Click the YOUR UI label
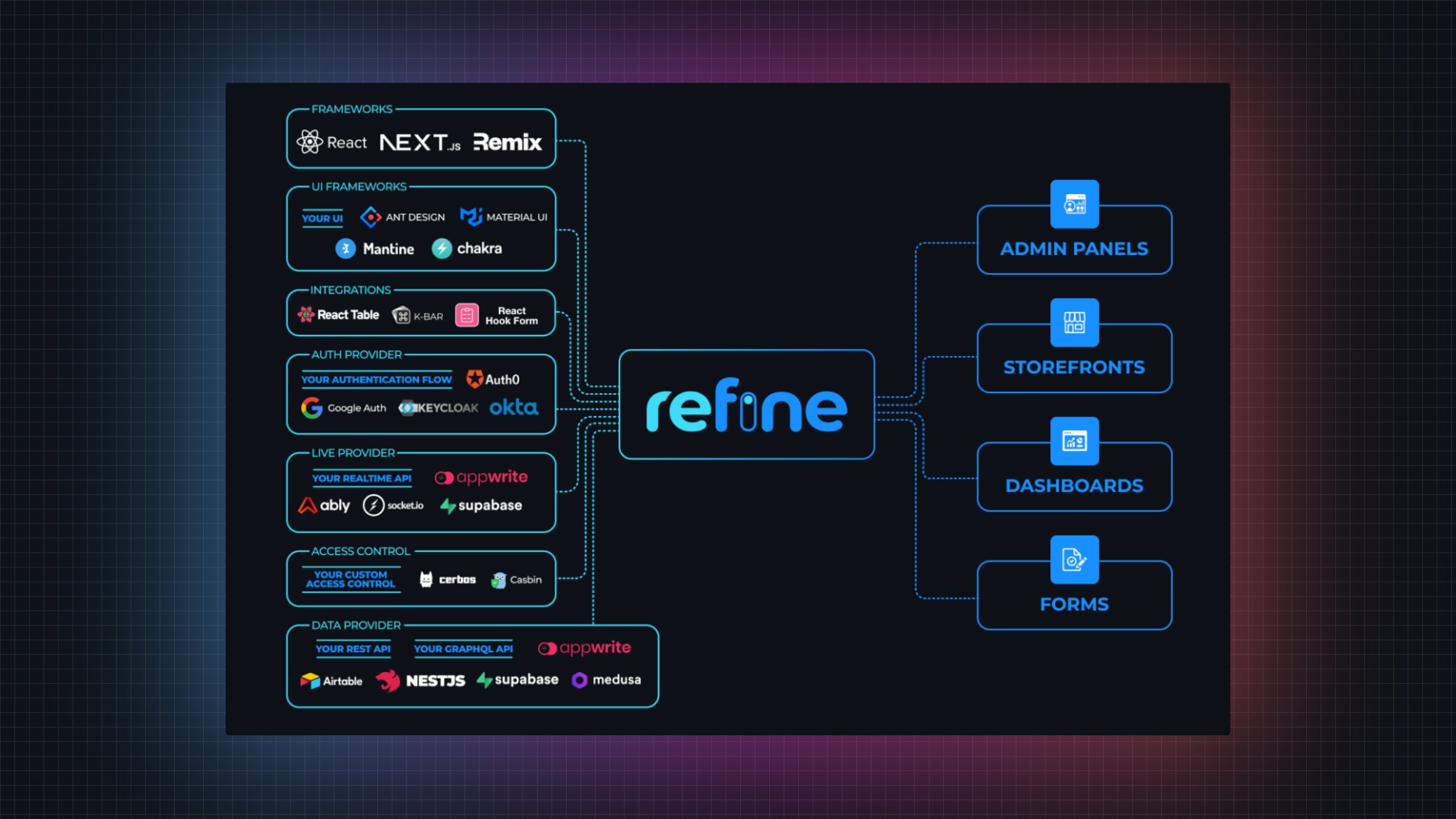The width and height of the screenshot is (1456, 819). [322, 218]
